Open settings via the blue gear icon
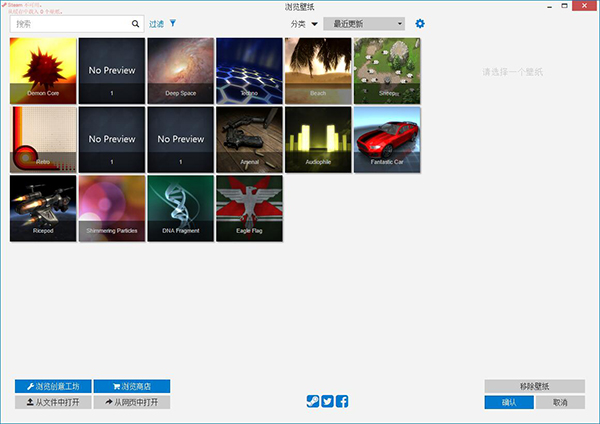Viewport: 600px width, 424px height. point(420,24)
